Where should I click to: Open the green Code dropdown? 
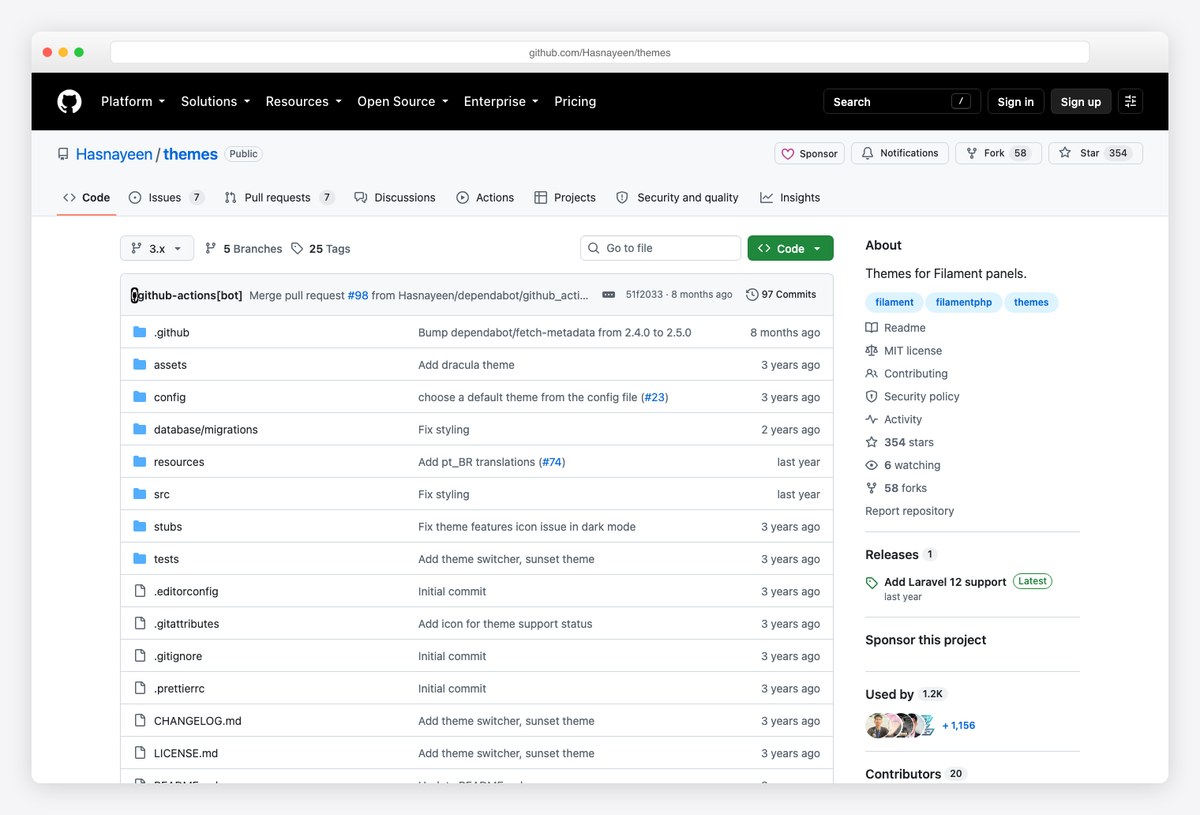click(x=790, y=248)
